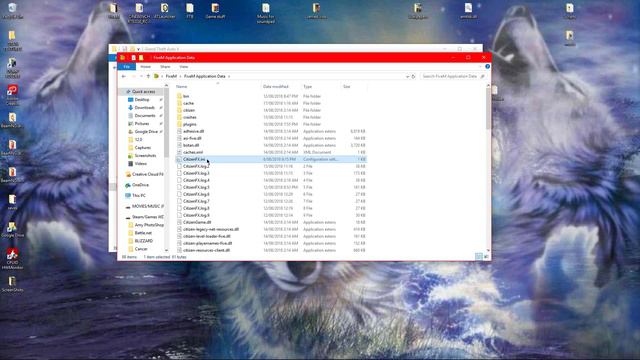Viewport: 640px width, 360px height.
Task: Open Battle.net folder in navigation pane
Action: (143, 233)
